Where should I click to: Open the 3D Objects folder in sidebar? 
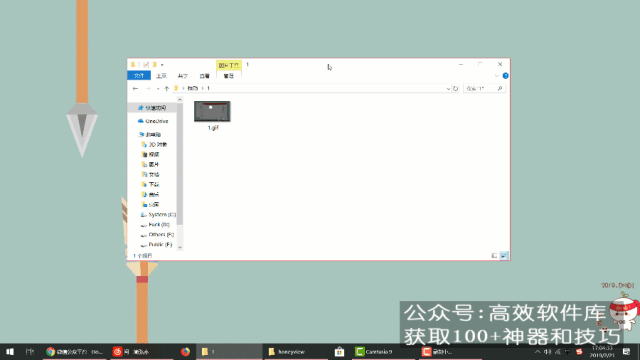coord(154,144)
